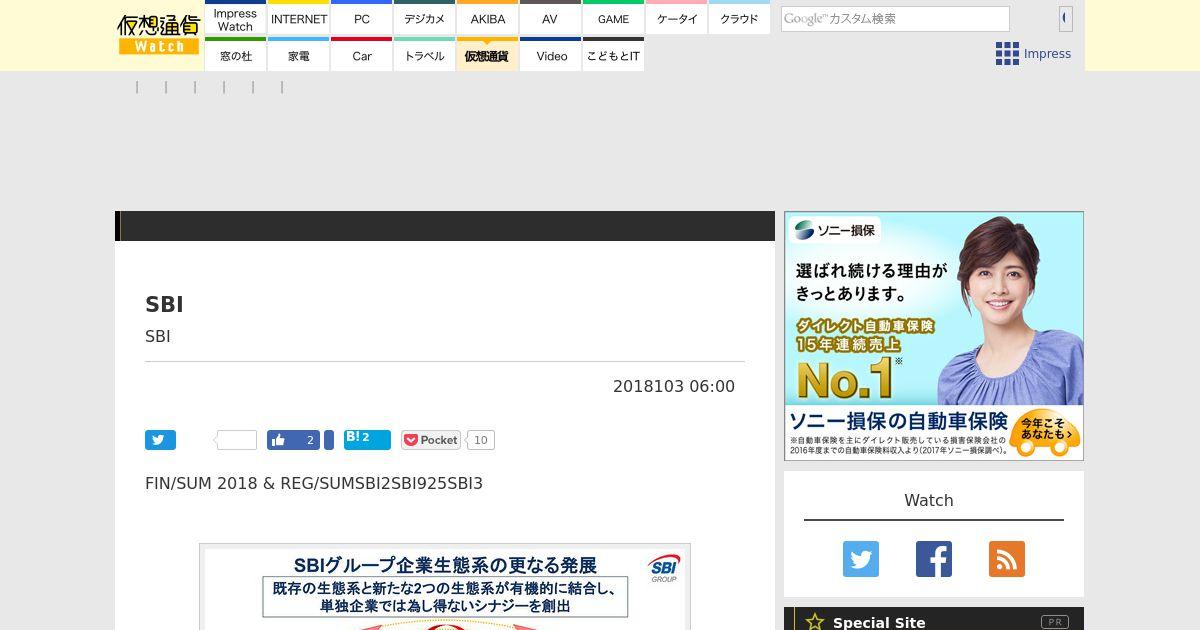Open the ケータイ Watch tab
The image size is (1200, 630).
677,19
